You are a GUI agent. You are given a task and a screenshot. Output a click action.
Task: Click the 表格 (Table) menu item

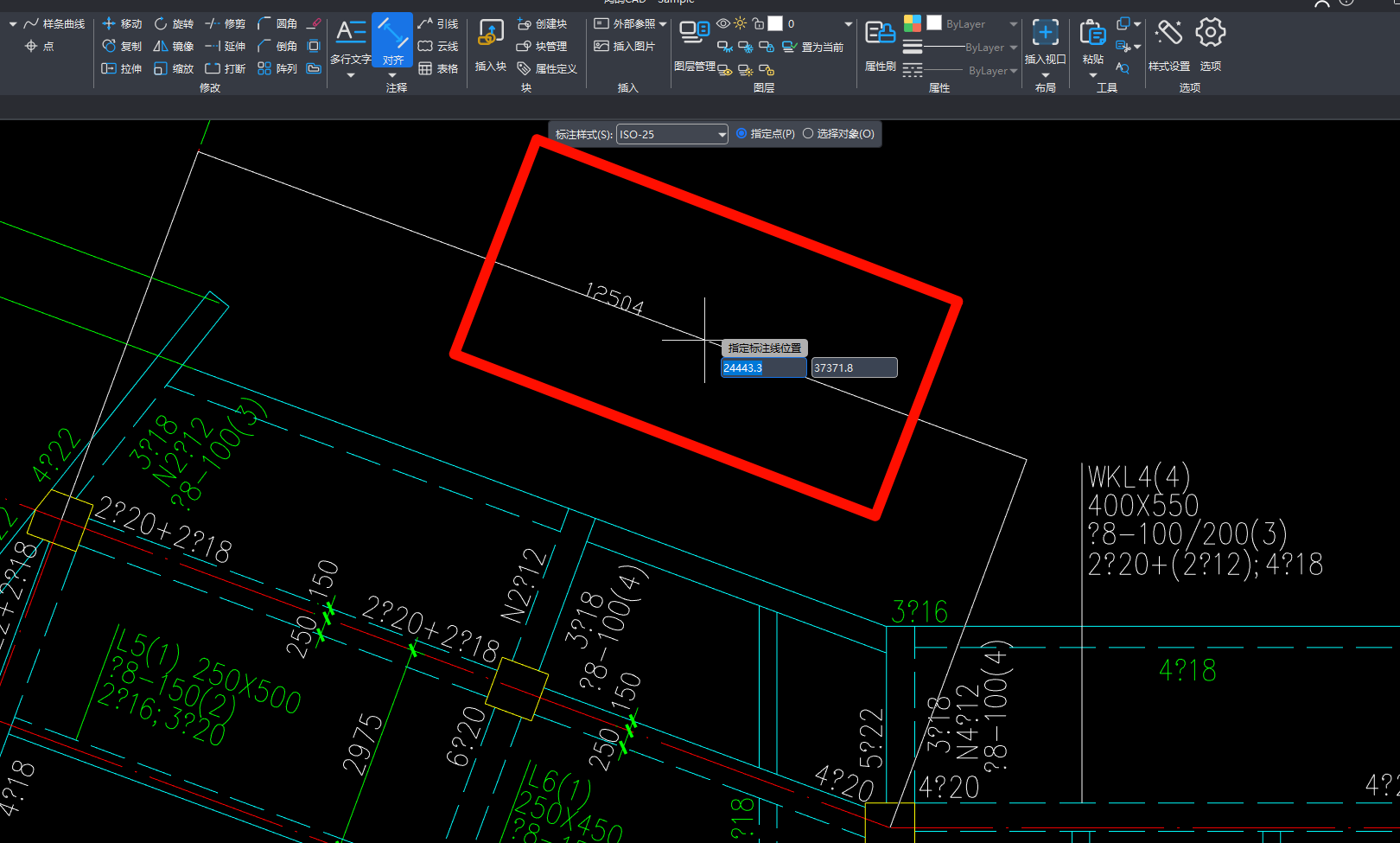tap(438, 68)
